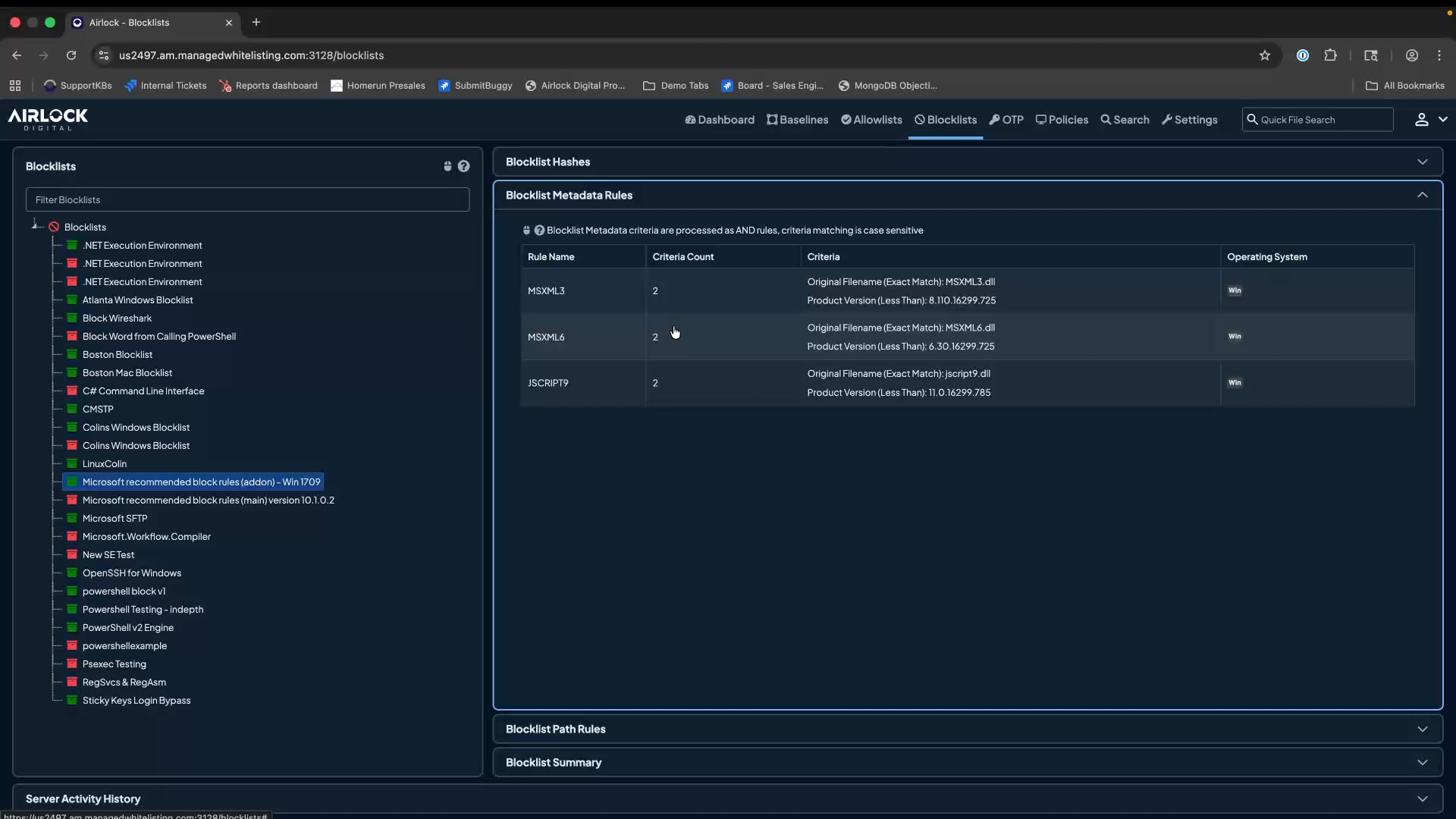Switch to the Blocklists navigation tab
Image resolution: width=1456 pixels, height=819 pixels.
(x=945, y=119)
